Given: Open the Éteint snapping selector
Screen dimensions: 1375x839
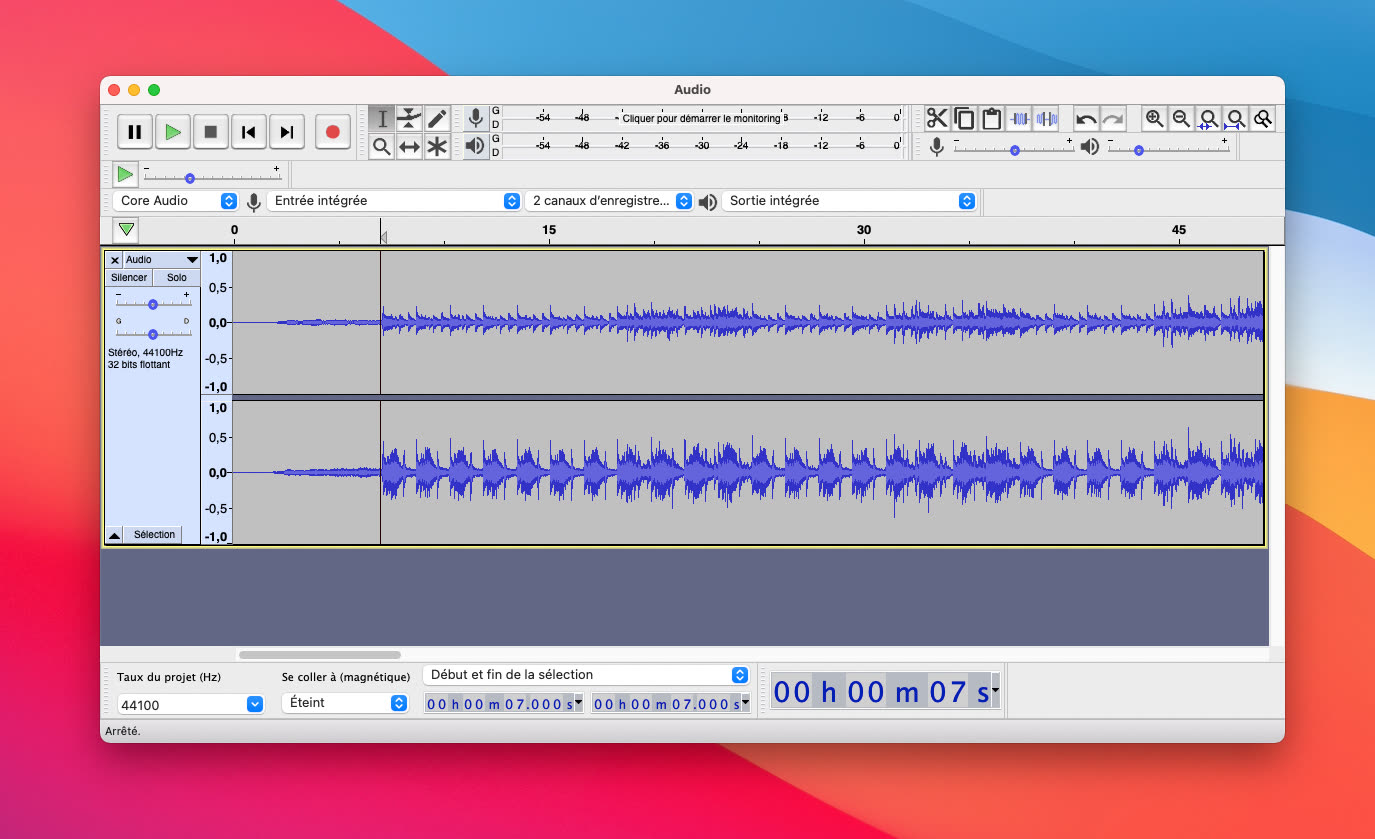Looking at the screenshot, I should tap(345, 703).
